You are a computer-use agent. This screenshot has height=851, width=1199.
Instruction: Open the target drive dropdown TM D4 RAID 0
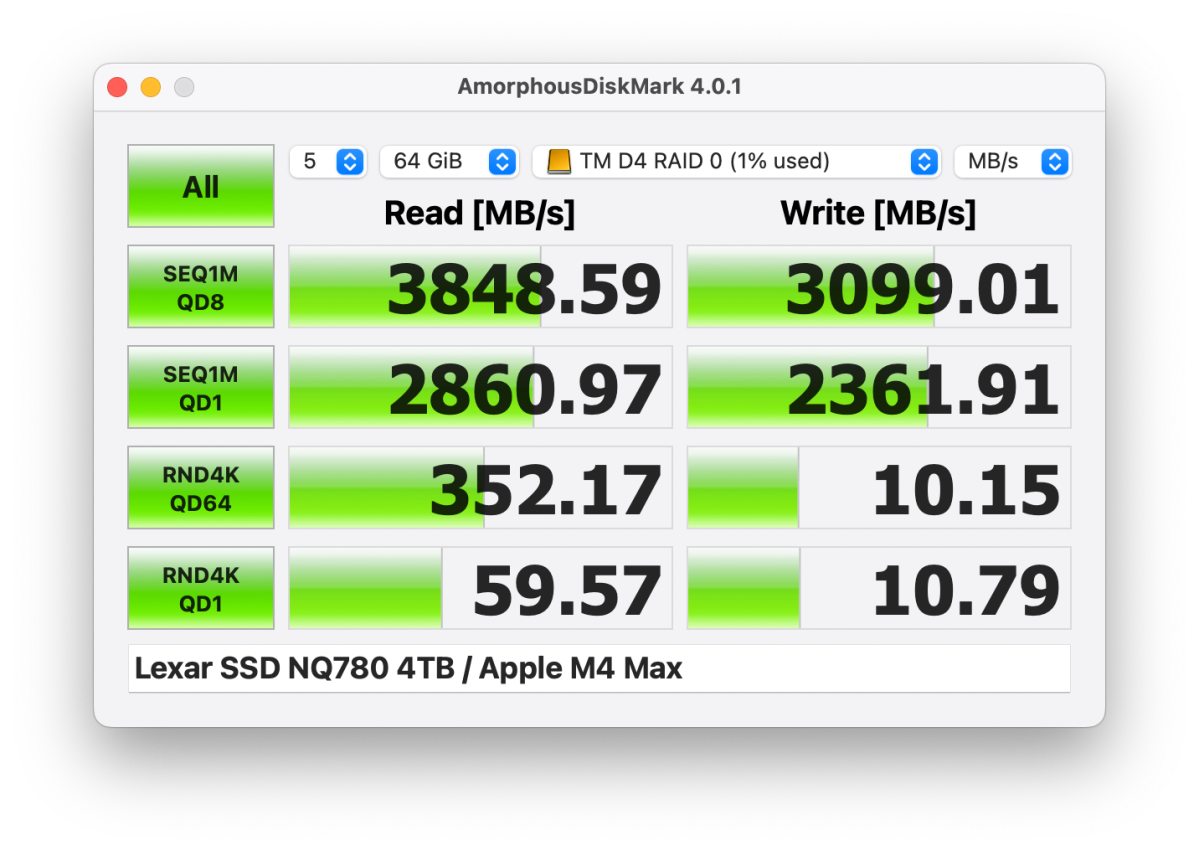pyautogui.click(x=737, y=161)
